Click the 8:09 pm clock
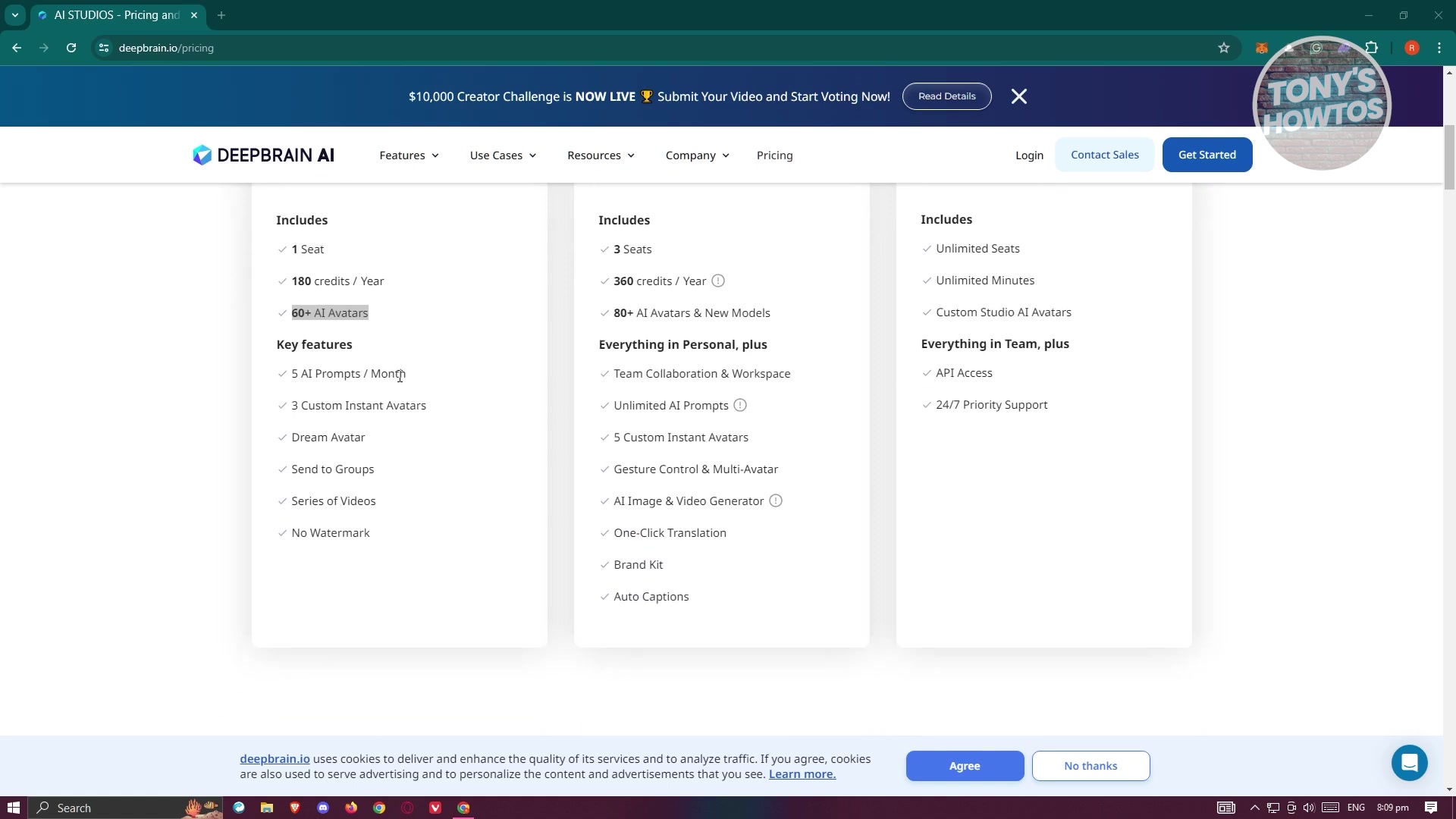This screenshot has height=819, width=1456. coord(1392,808)
